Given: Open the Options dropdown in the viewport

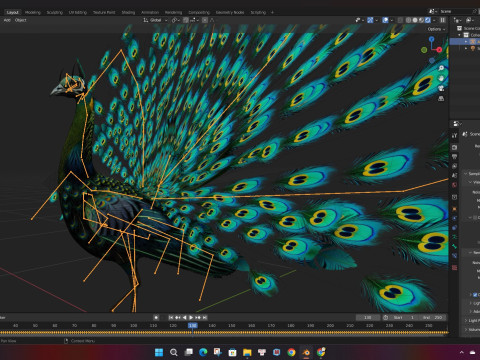Looking at the screenshot, I should click(436, 29).
